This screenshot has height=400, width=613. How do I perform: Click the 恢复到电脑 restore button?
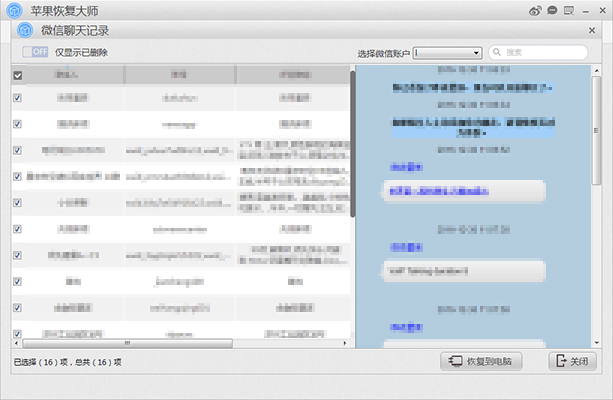(x=481, y=361)
